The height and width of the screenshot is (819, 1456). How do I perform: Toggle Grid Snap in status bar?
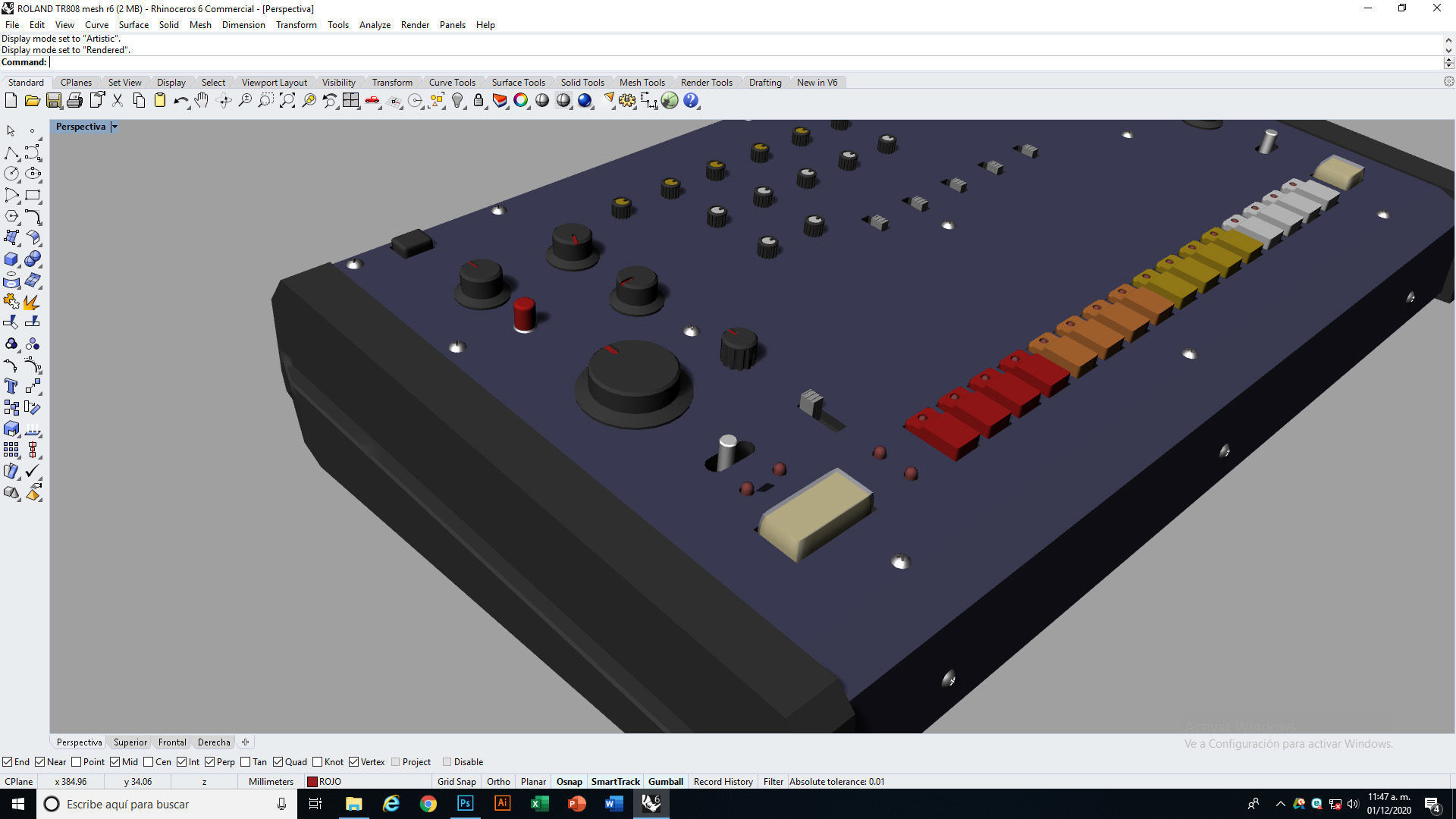pyautogui.click(x=457, y=781)
